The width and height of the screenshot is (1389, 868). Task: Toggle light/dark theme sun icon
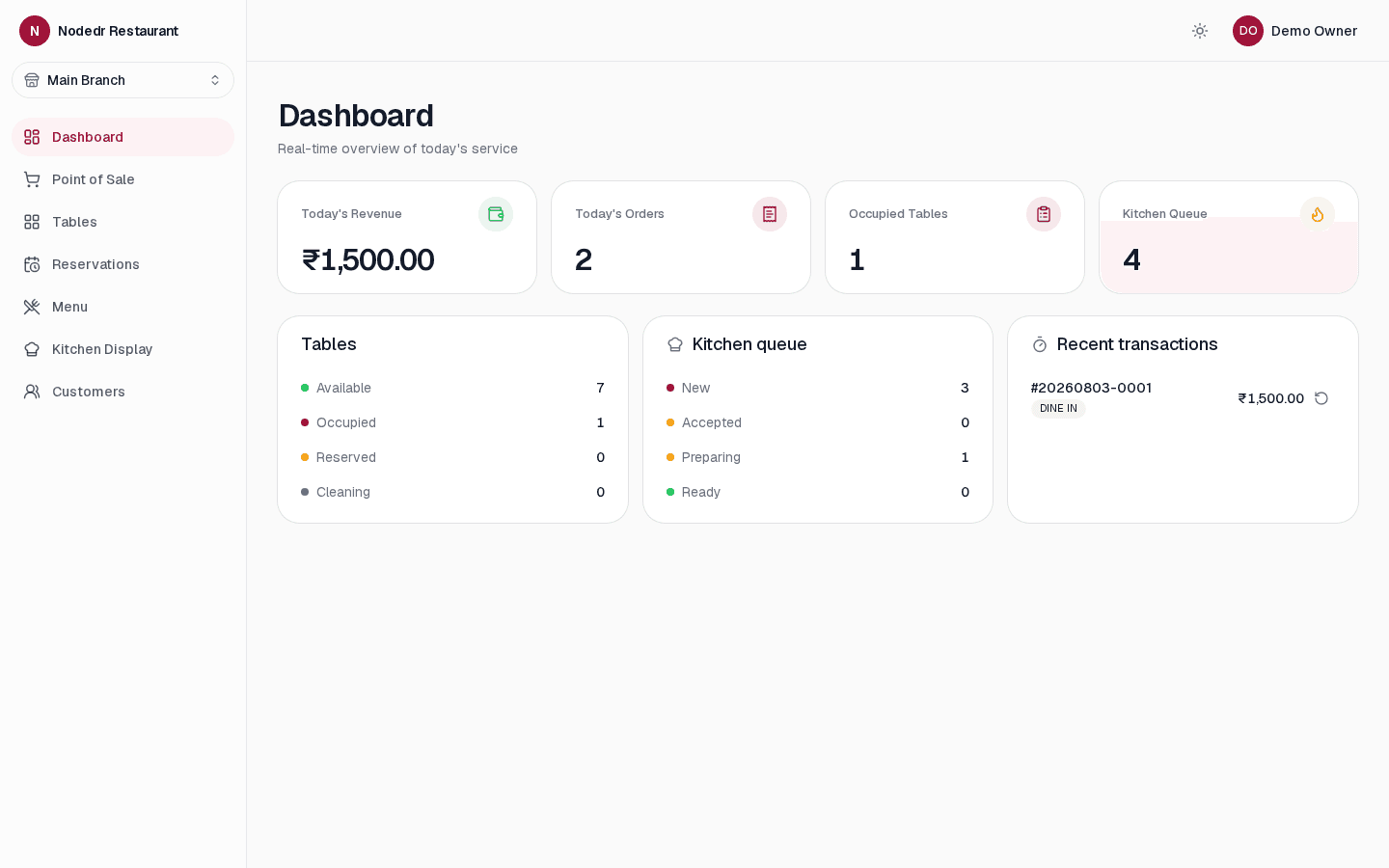(1200, 31)
